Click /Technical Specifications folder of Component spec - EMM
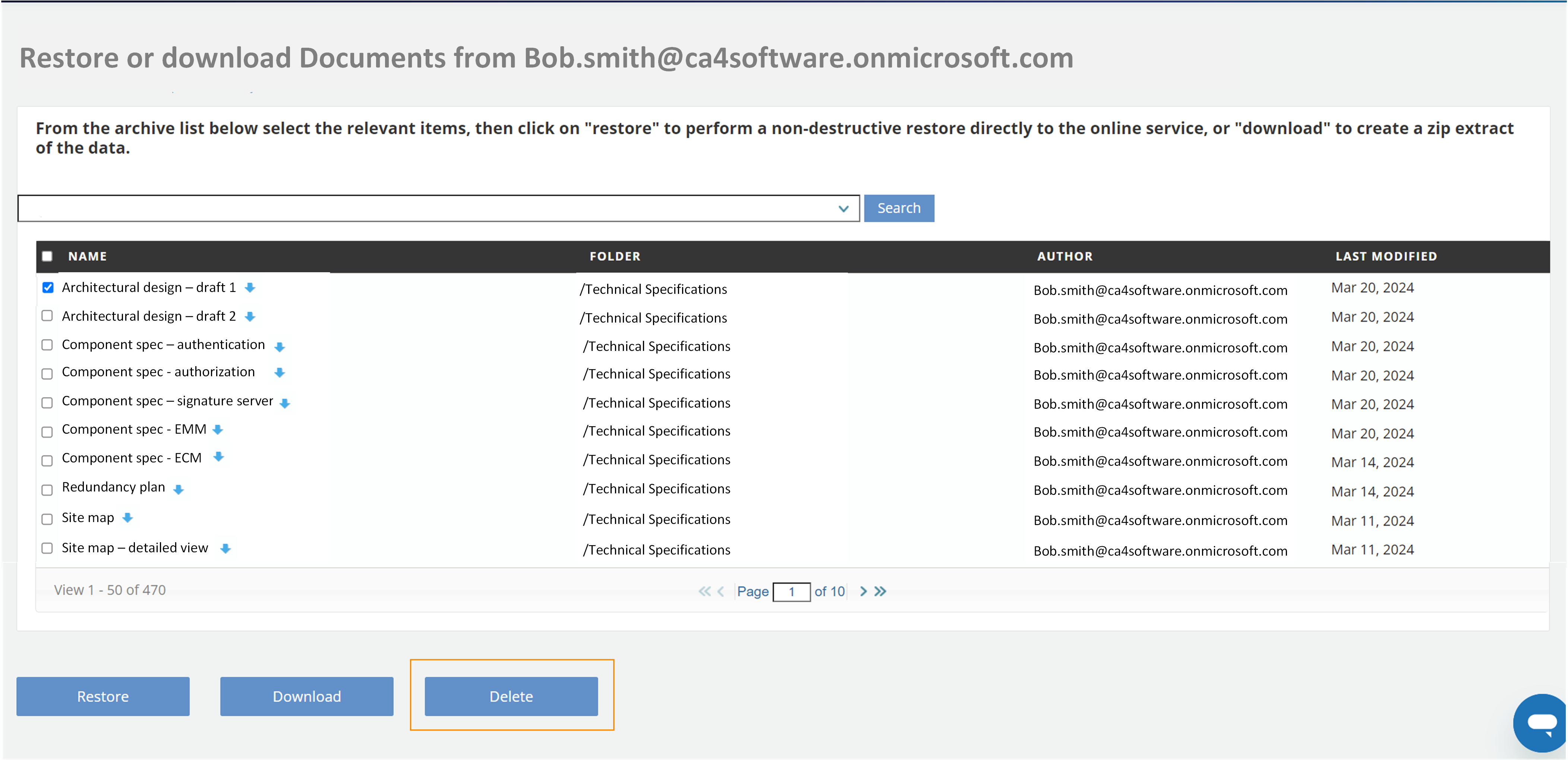1568x760 pixels. click(x=657, y=431)
